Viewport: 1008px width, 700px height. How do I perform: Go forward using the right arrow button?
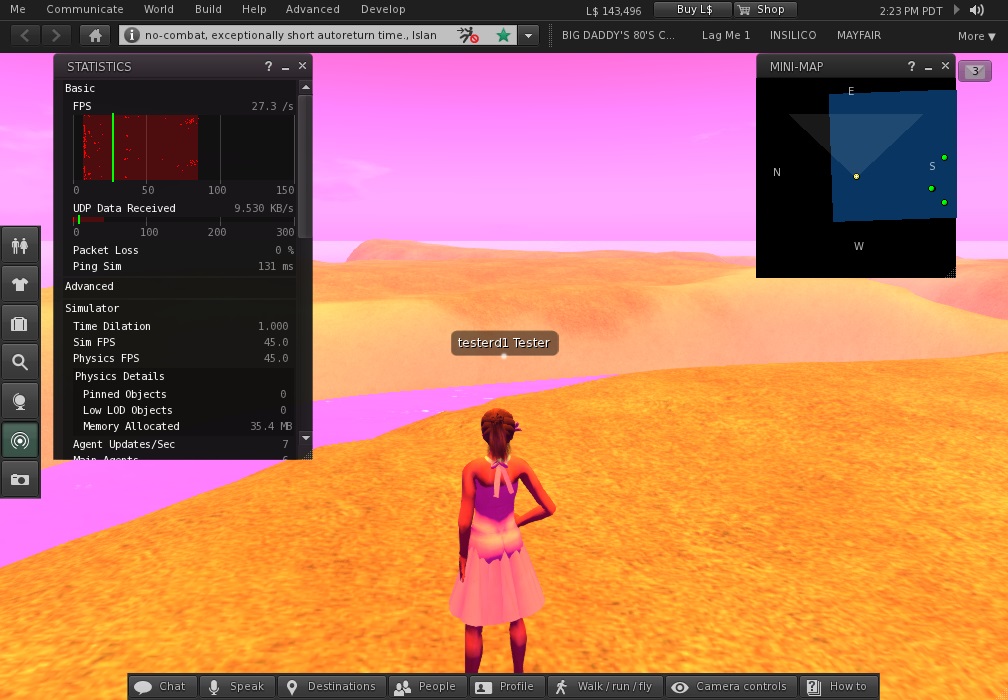[56, 35]
